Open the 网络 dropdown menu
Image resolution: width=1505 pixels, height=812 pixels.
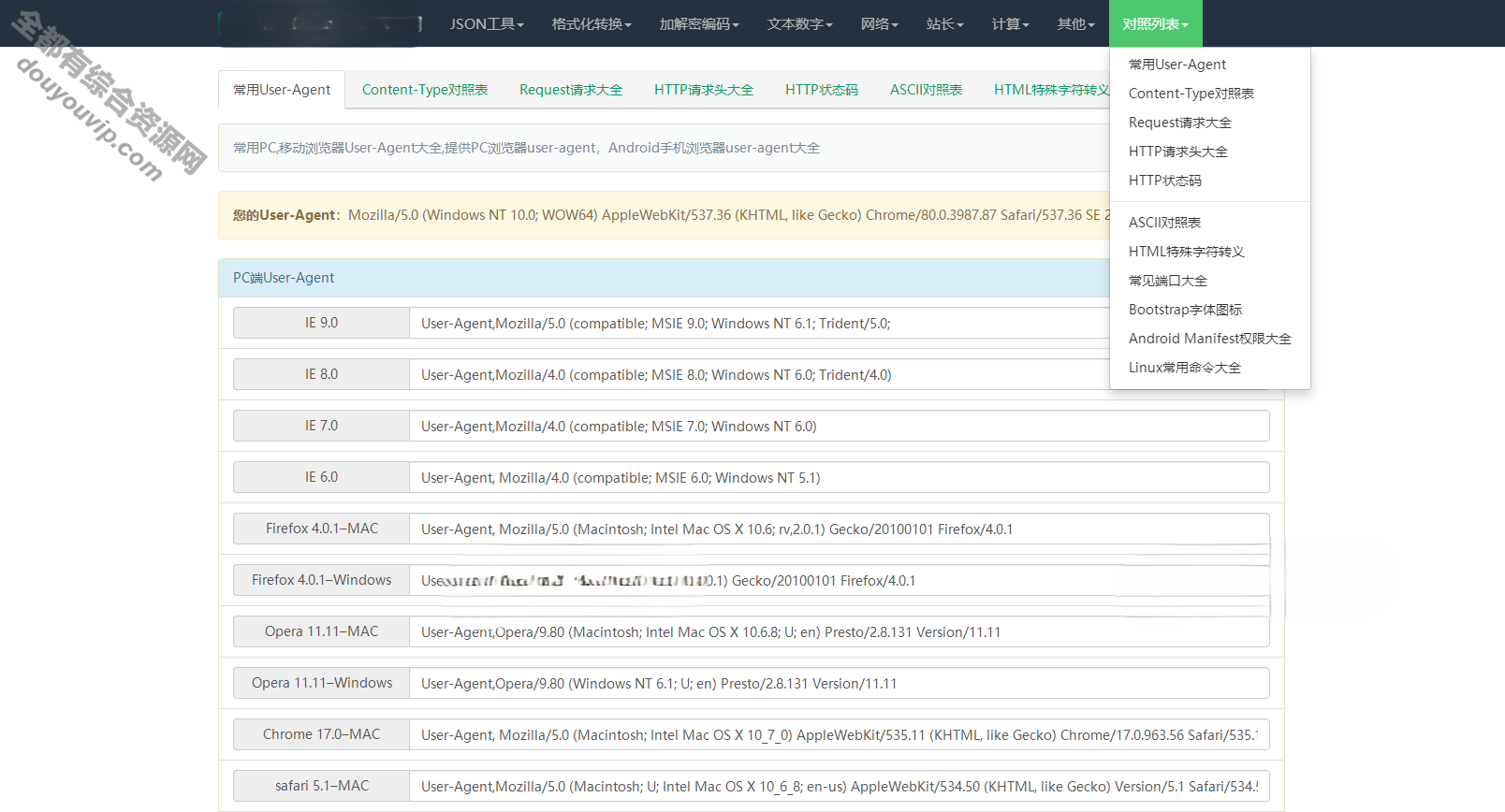coord(879,23)
